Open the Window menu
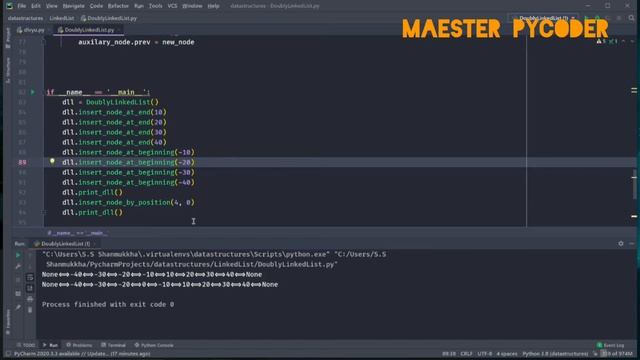Screen dimensions: 640x360 tap(192, 6)
